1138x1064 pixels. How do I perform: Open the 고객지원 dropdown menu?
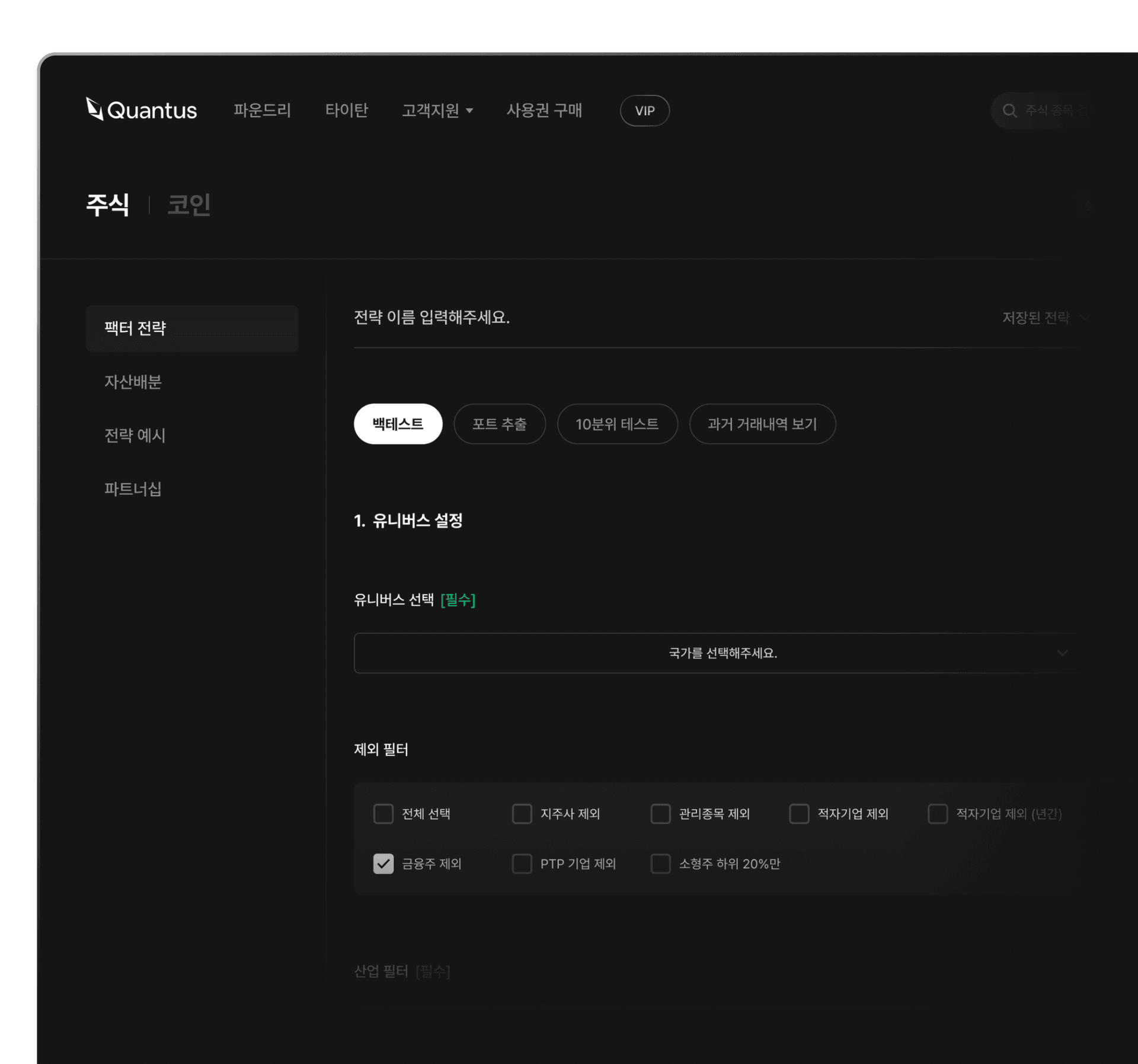[437, 111]
